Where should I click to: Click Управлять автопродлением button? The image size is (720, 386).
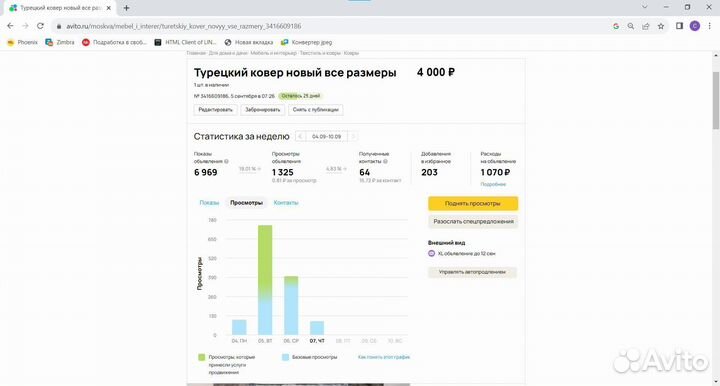(x=472, y=272)
